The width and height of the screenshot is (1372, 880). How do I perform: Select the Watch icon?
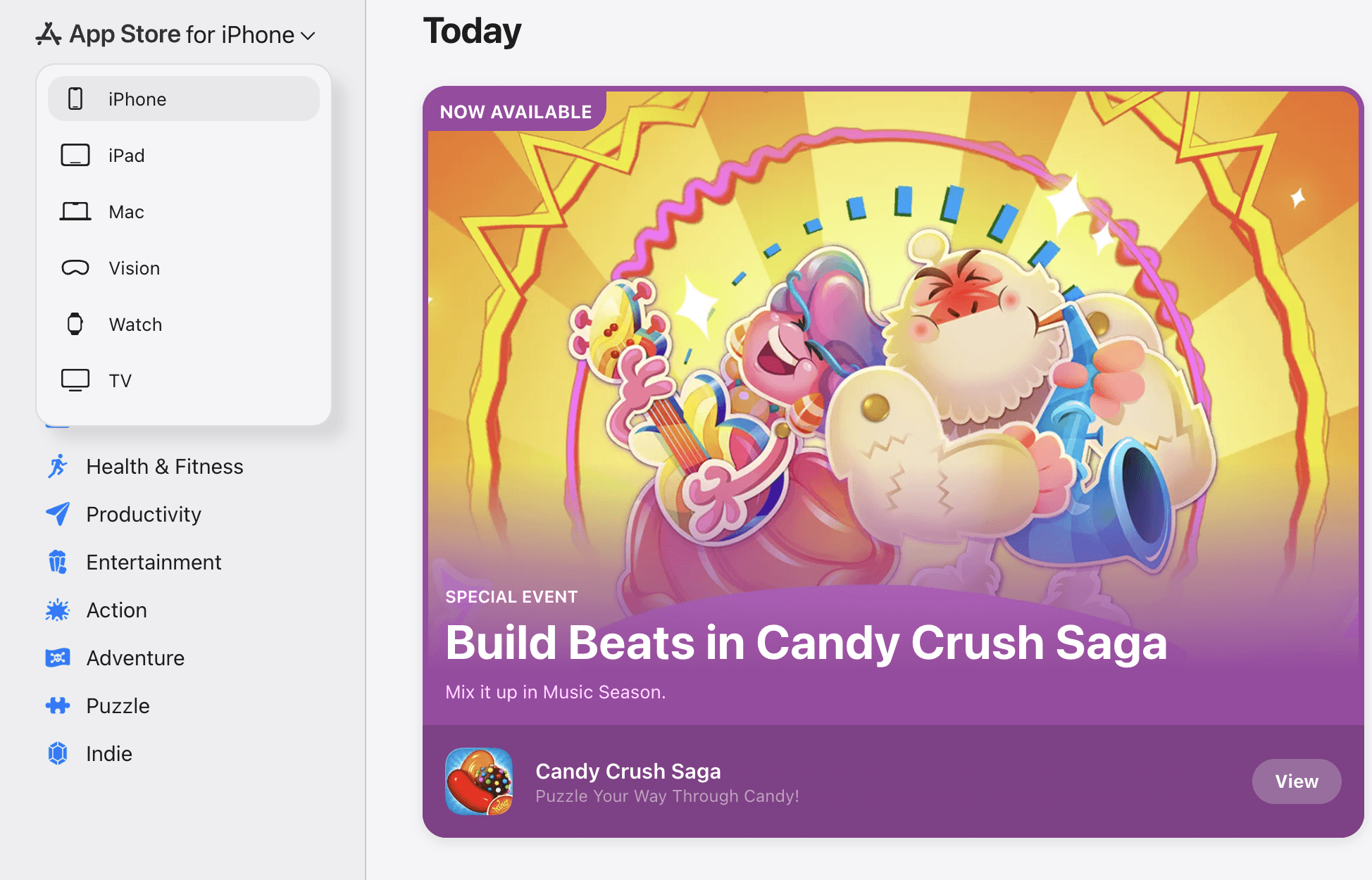(x=75, y=324)
